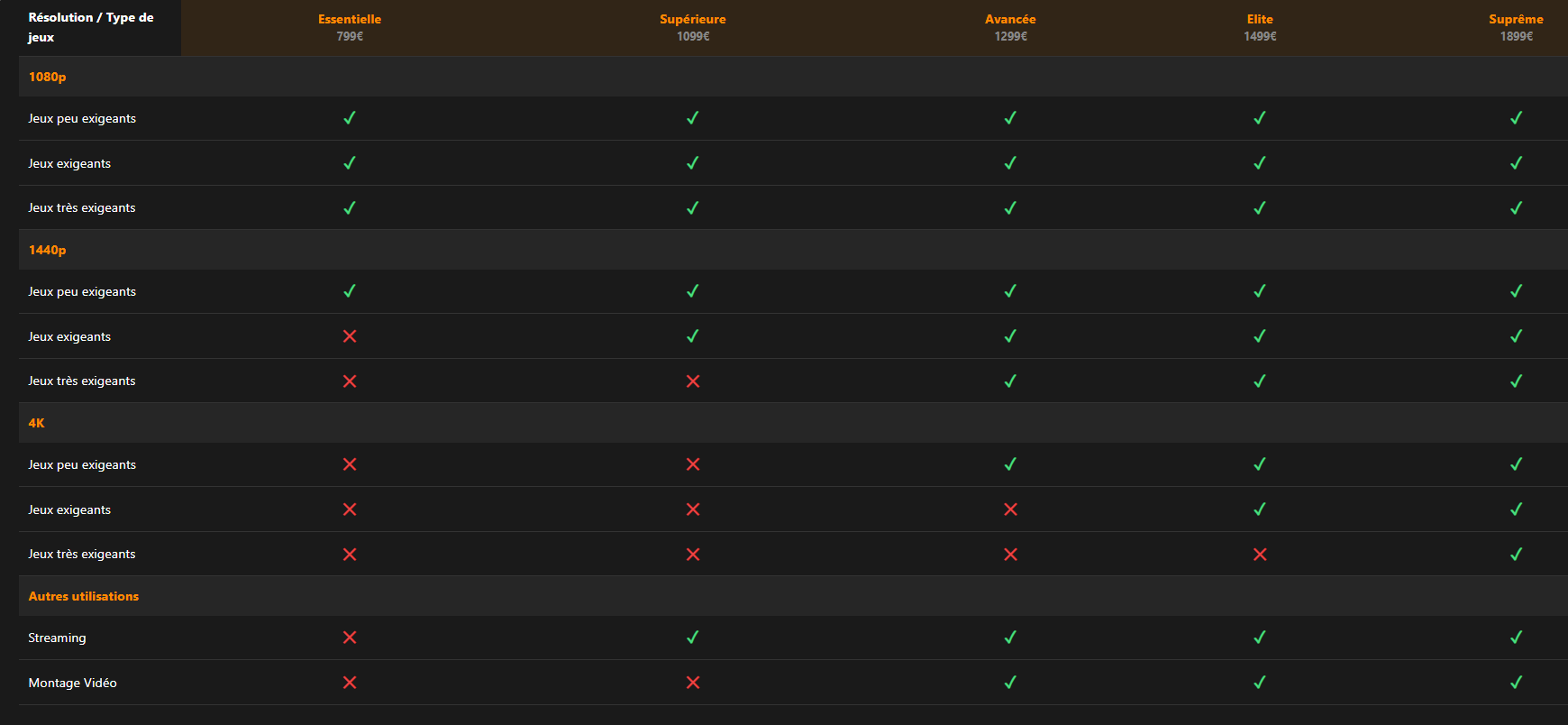Click the check for 1080p Jeux peu exigeants under Elite
This screenshot has height=725, width=1568.
click(x=1260, y=118)
